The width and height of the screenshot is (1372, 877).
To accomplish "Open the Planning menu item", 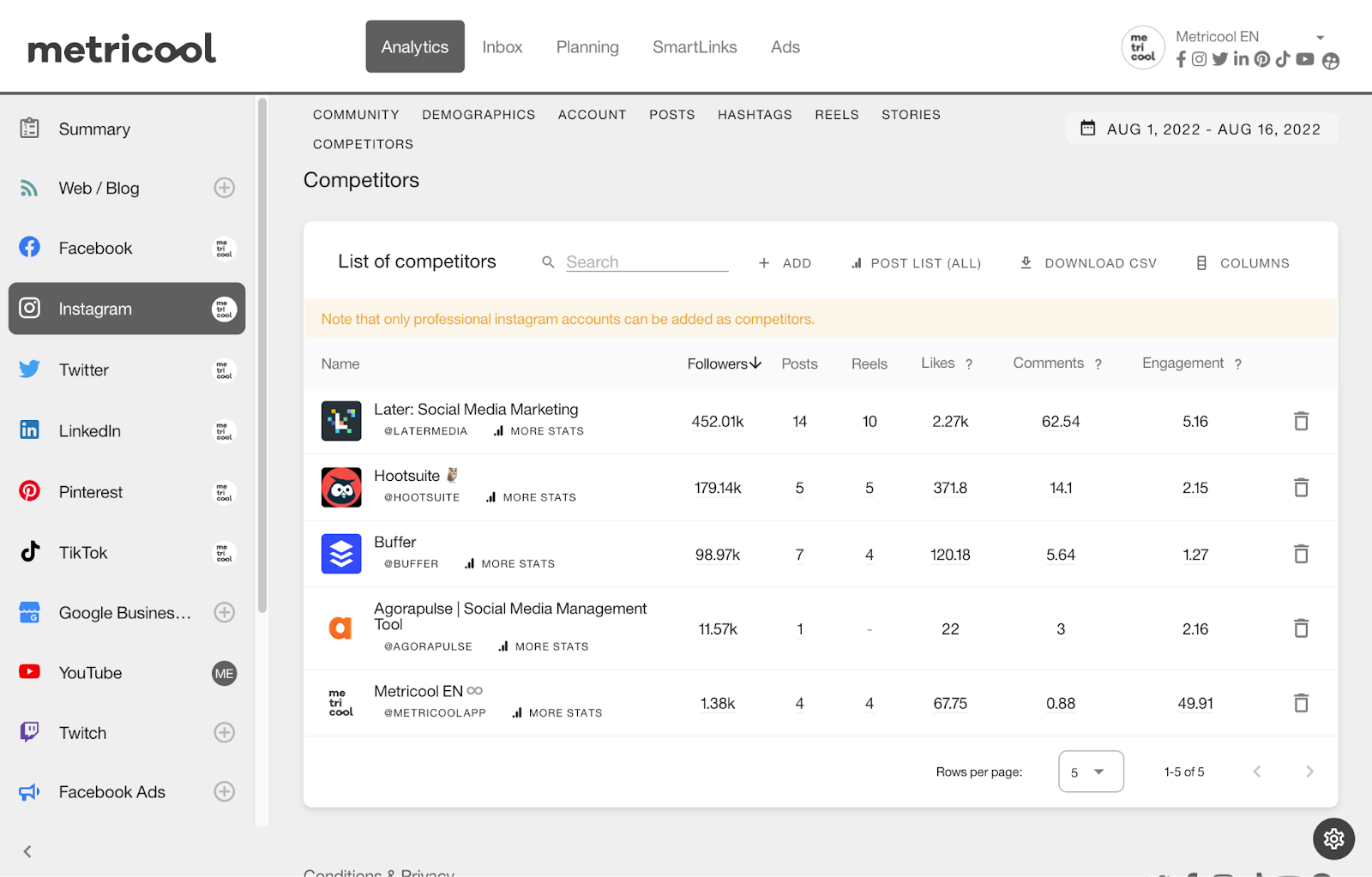I will pyautogui.click(x=587, y=46).
